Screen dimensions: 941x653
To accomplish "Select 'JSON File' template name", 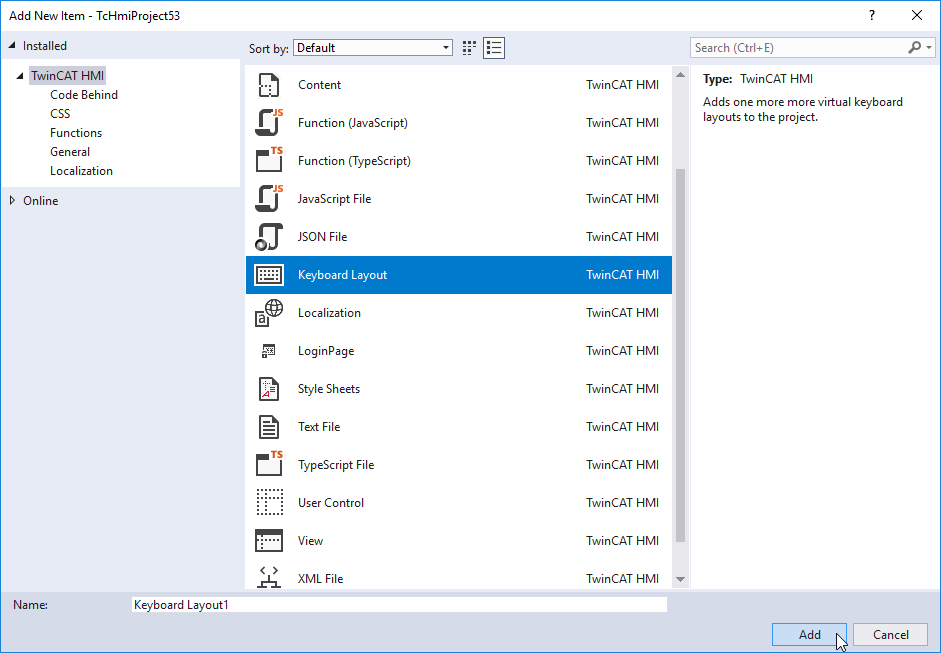I will point(322,236).
